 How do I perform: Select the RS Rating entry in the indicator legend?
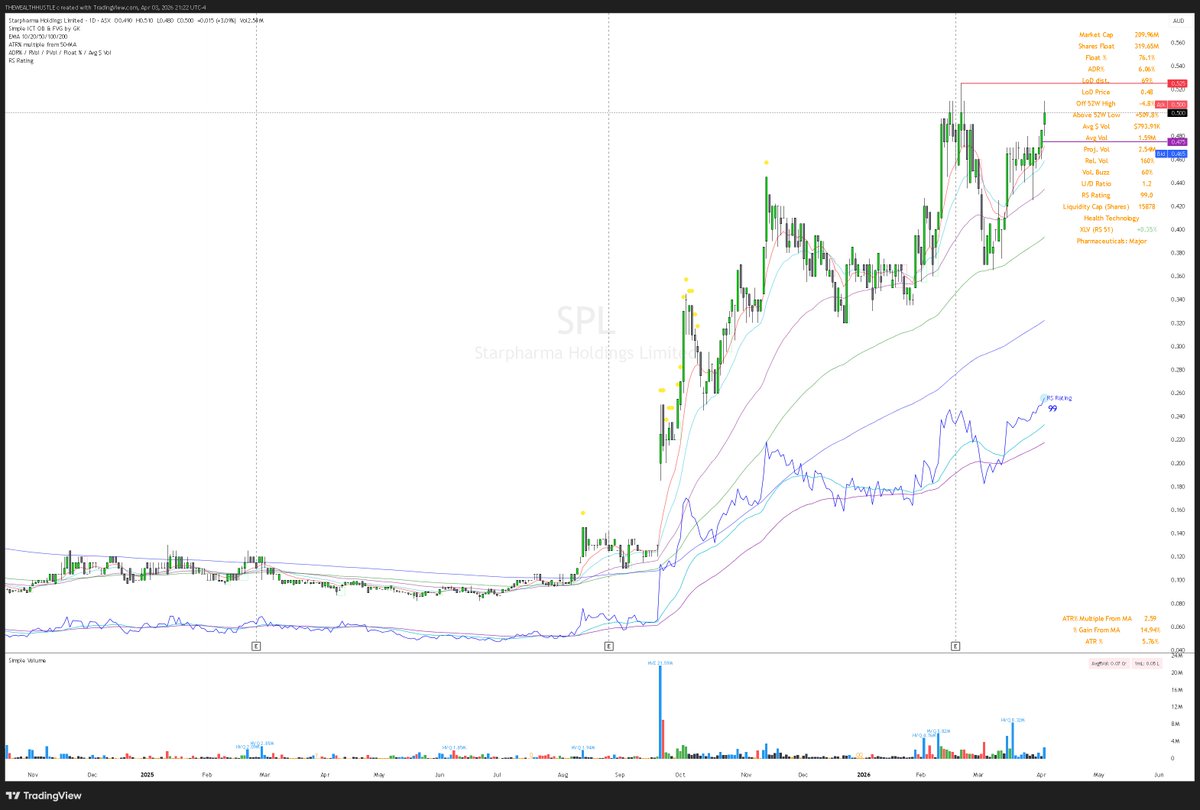(x=19, y=60)
